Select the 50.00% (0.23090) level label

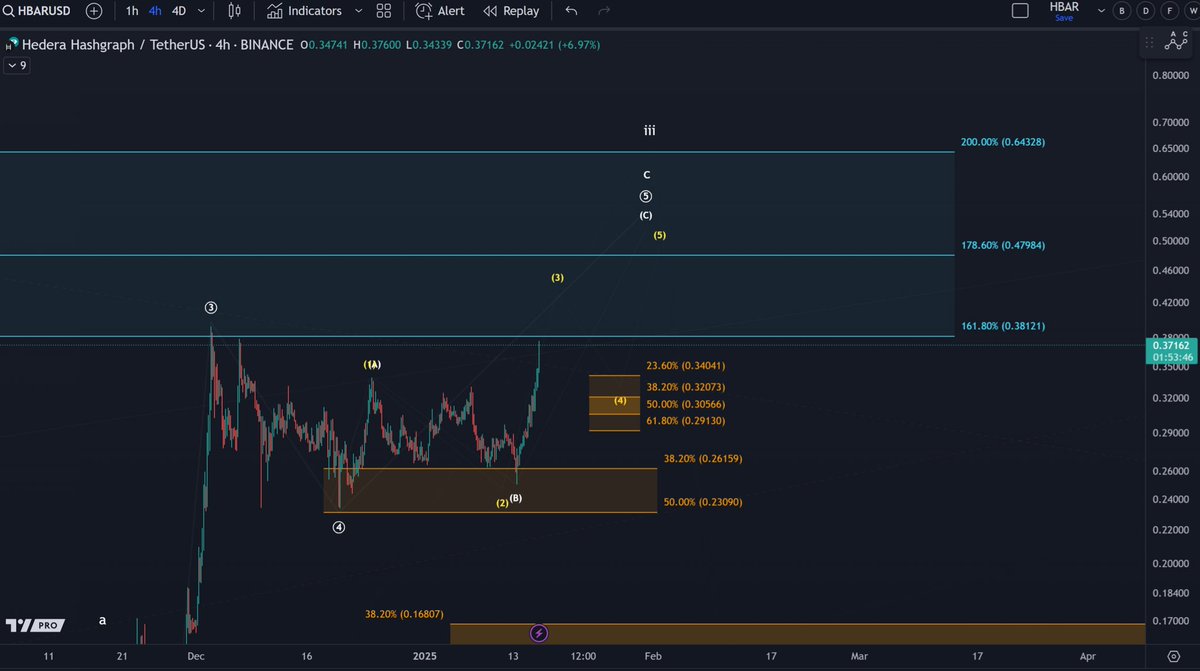703,502
